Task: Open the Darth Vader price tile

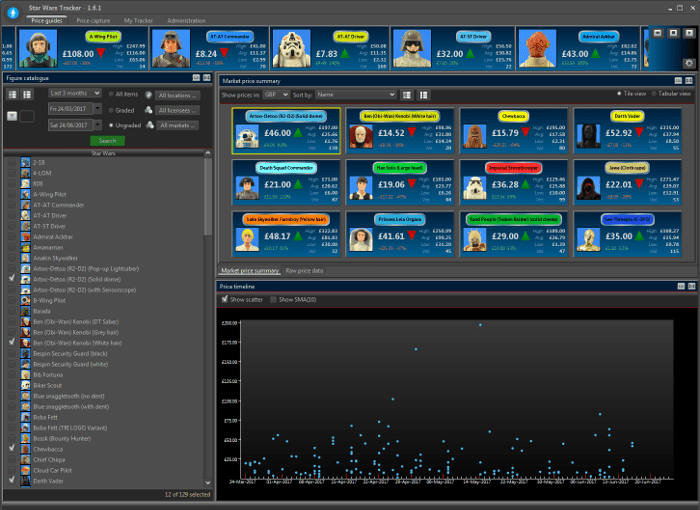Action: (627, 130)
